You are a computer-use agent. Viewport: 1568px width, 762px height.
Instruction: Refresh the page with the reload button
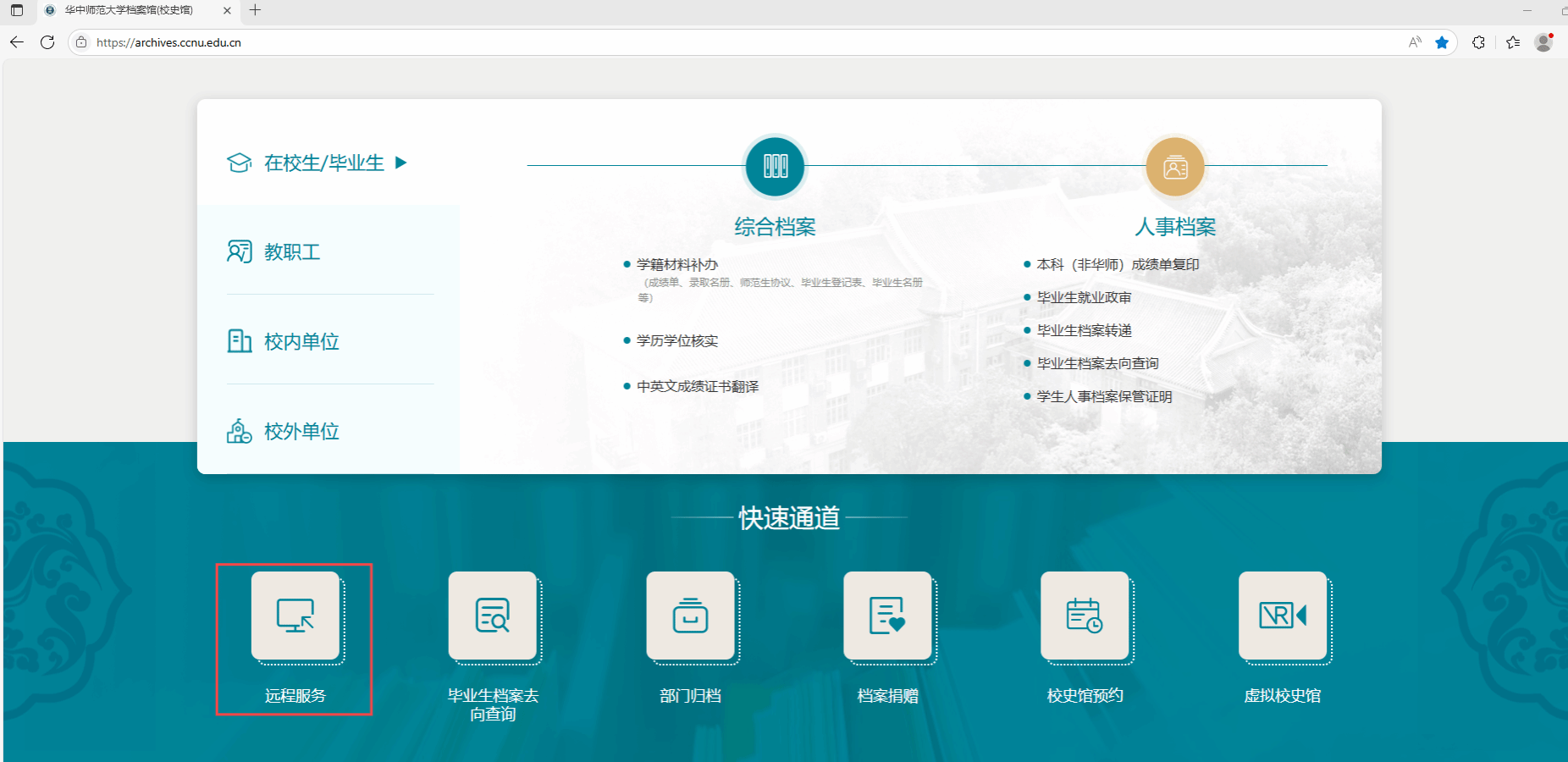47,42
